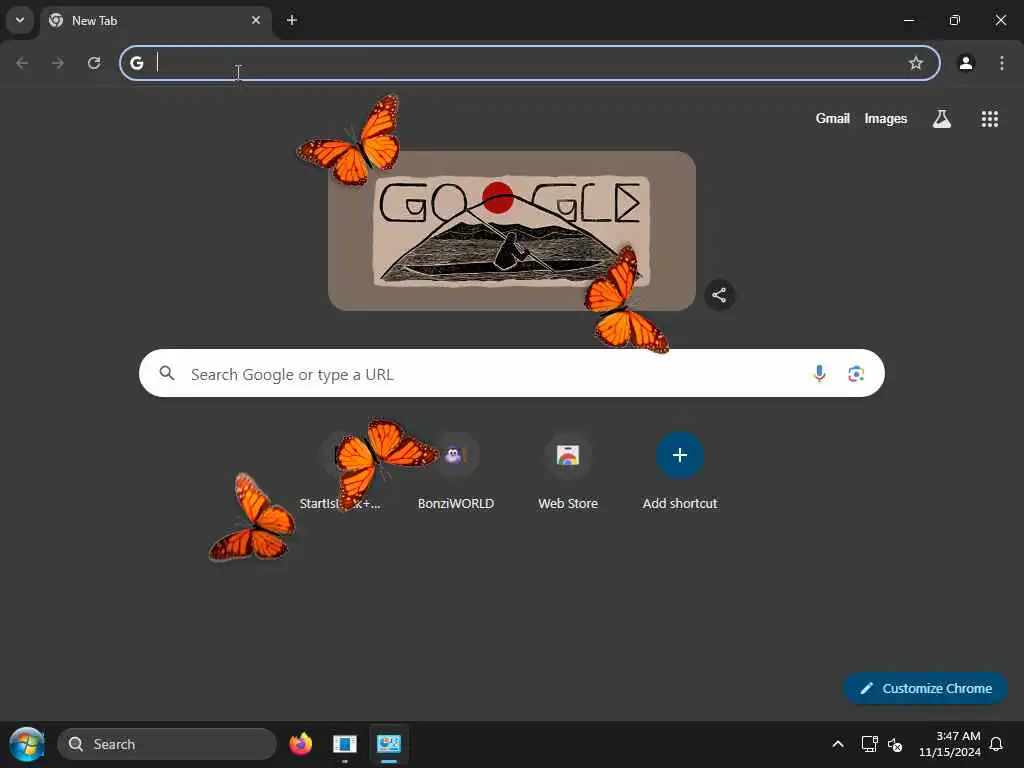Open the Google Doodle image
Image resolution: width=1024 pixels, height=768 pixels.
pyautogui.click(x=511, y=231)
